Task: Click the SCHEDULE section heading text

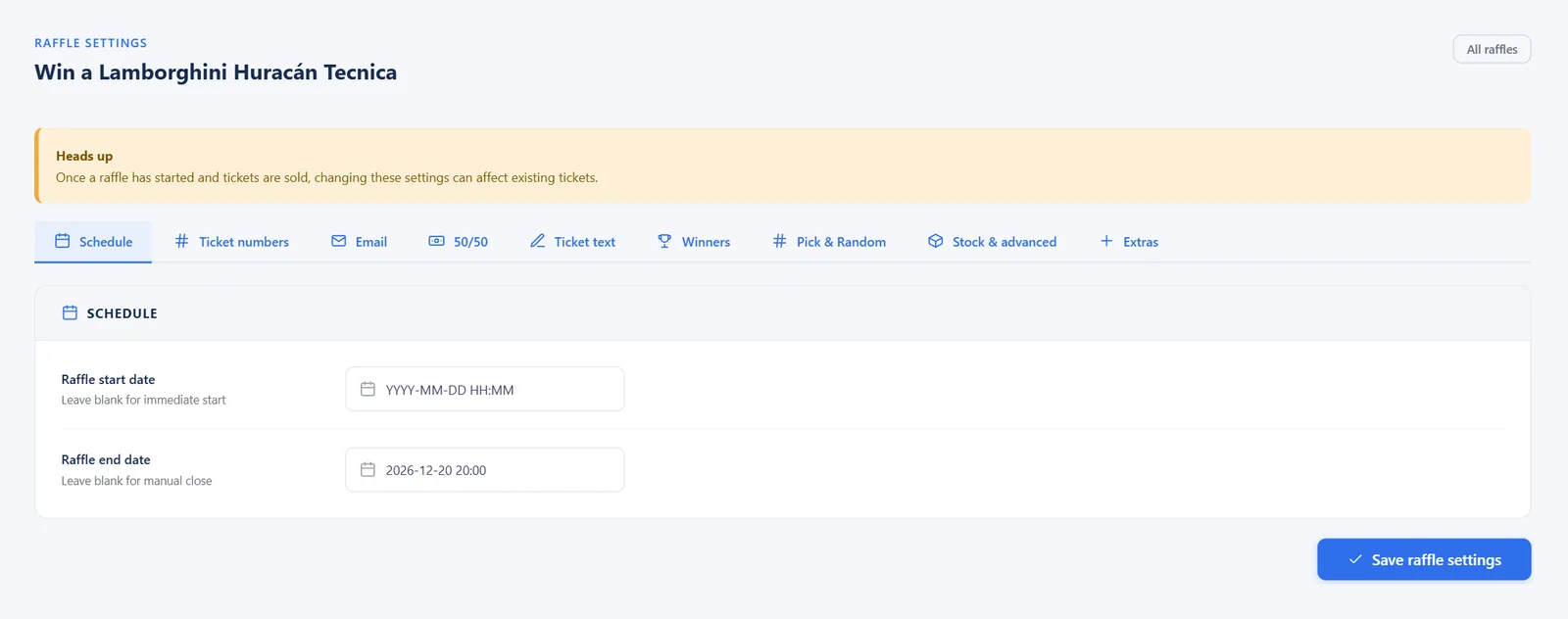Action: pos(122,313)
